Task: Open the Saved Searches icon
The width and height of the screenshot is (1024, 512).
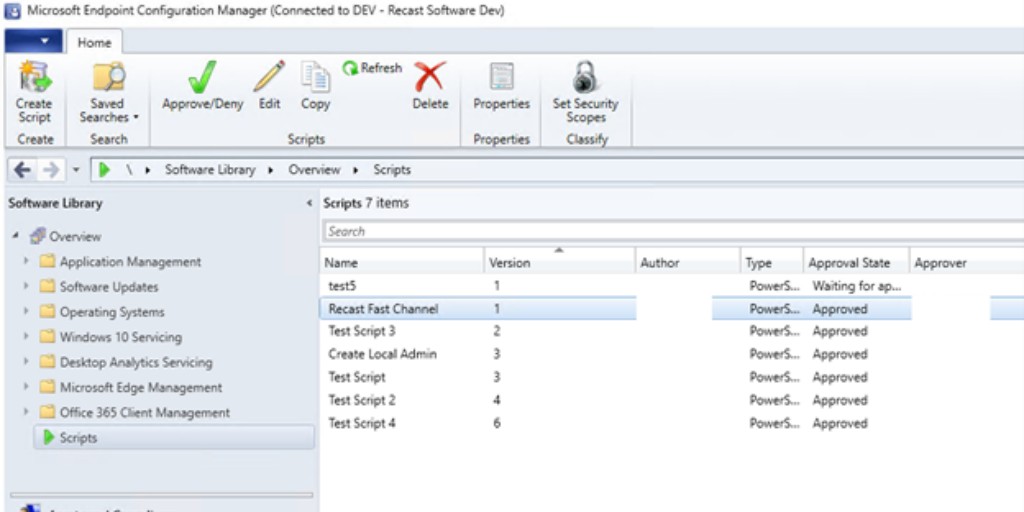Action: click(108, 77)
